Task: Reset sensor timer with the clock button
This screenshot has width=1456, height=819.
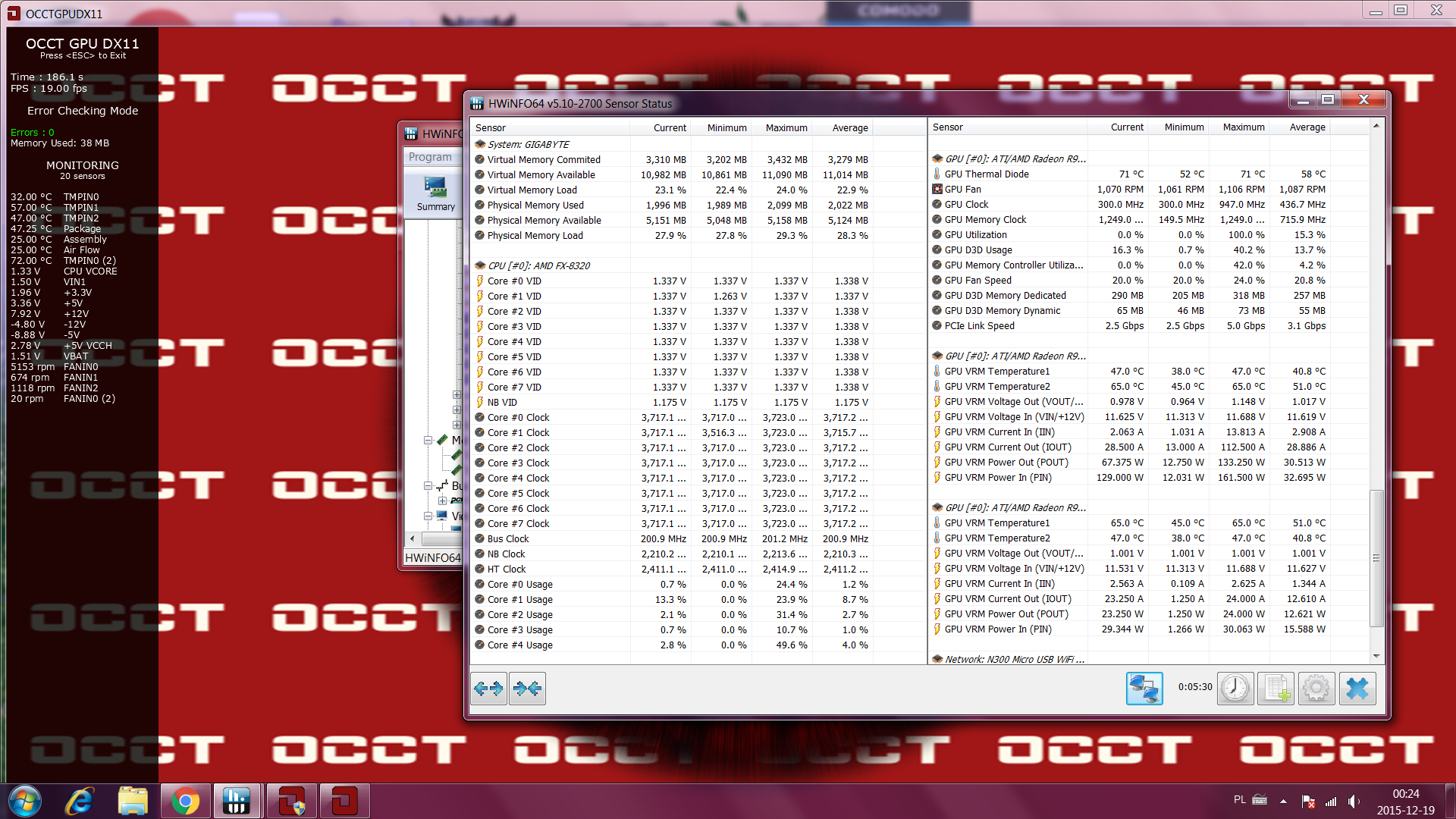Action: (x=1235, y=689)
